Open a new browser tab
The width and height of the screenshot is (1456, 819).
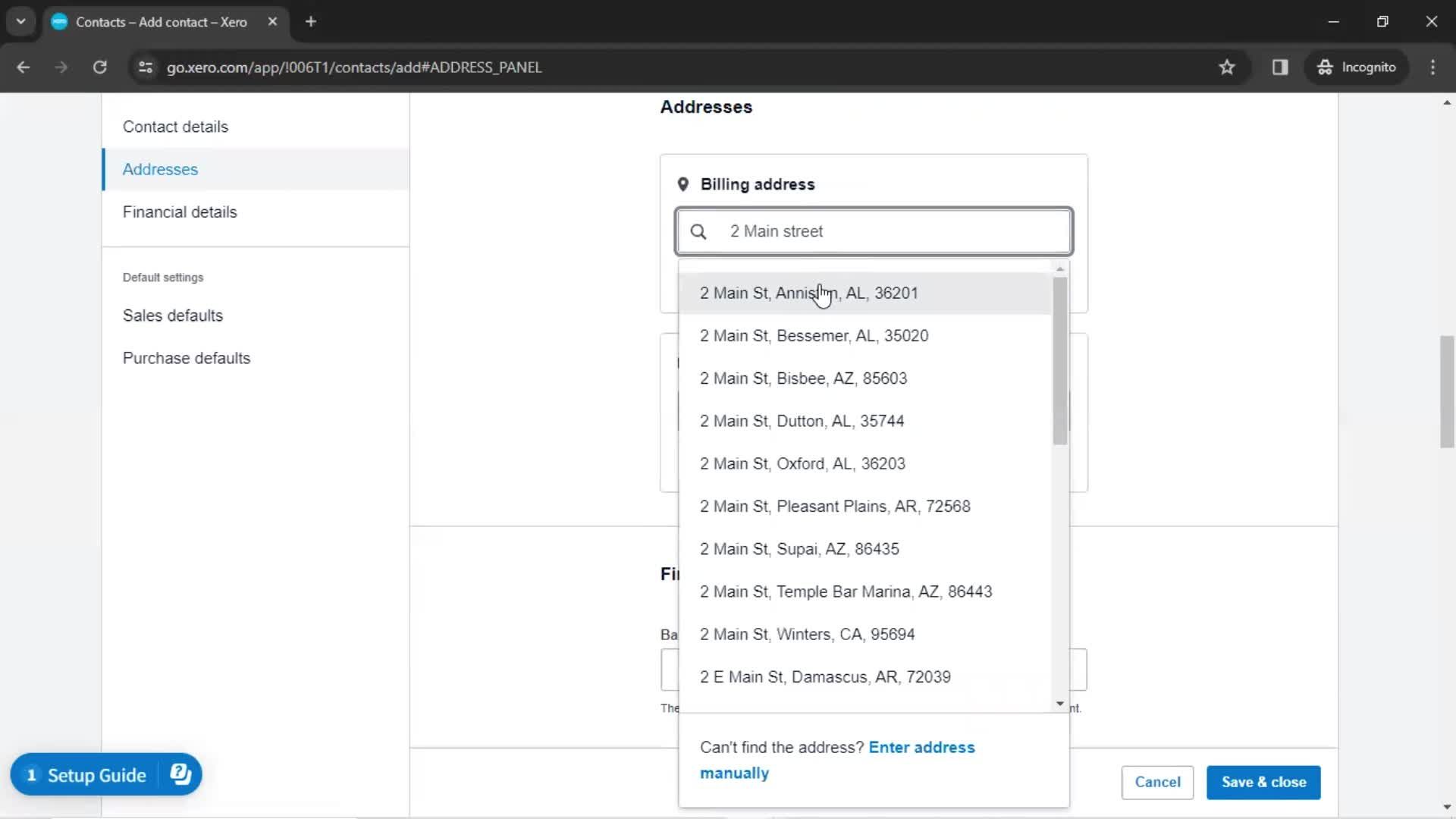pyautogui.click(x=311, y=22)
